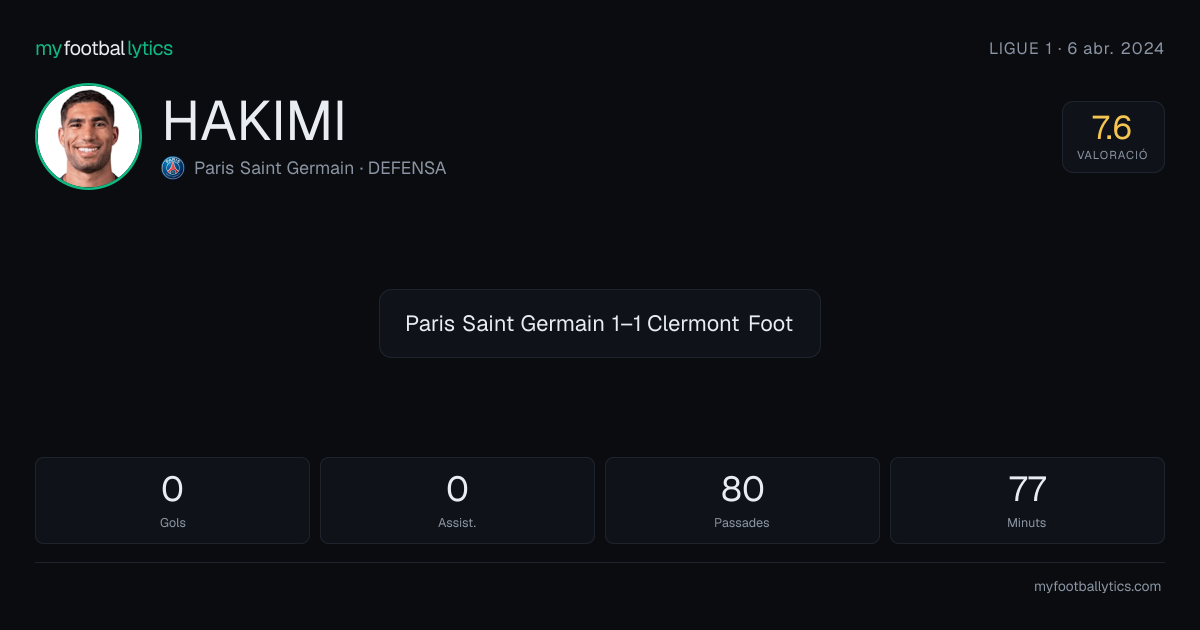The width and height of the screenshot is (1200, 630).
Task: Click the Clermont Foot team name
Action: [720, 324]
